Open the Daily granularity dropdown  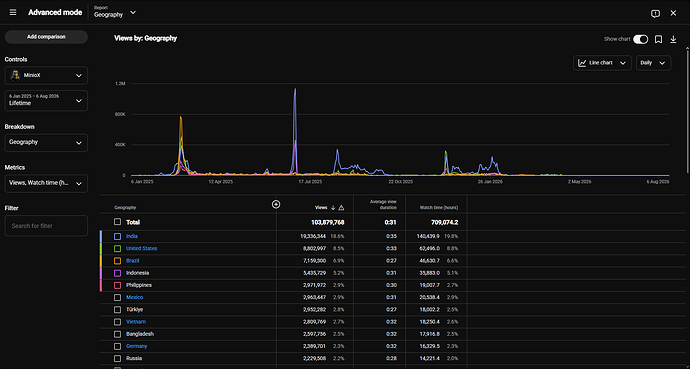[653, 63]
